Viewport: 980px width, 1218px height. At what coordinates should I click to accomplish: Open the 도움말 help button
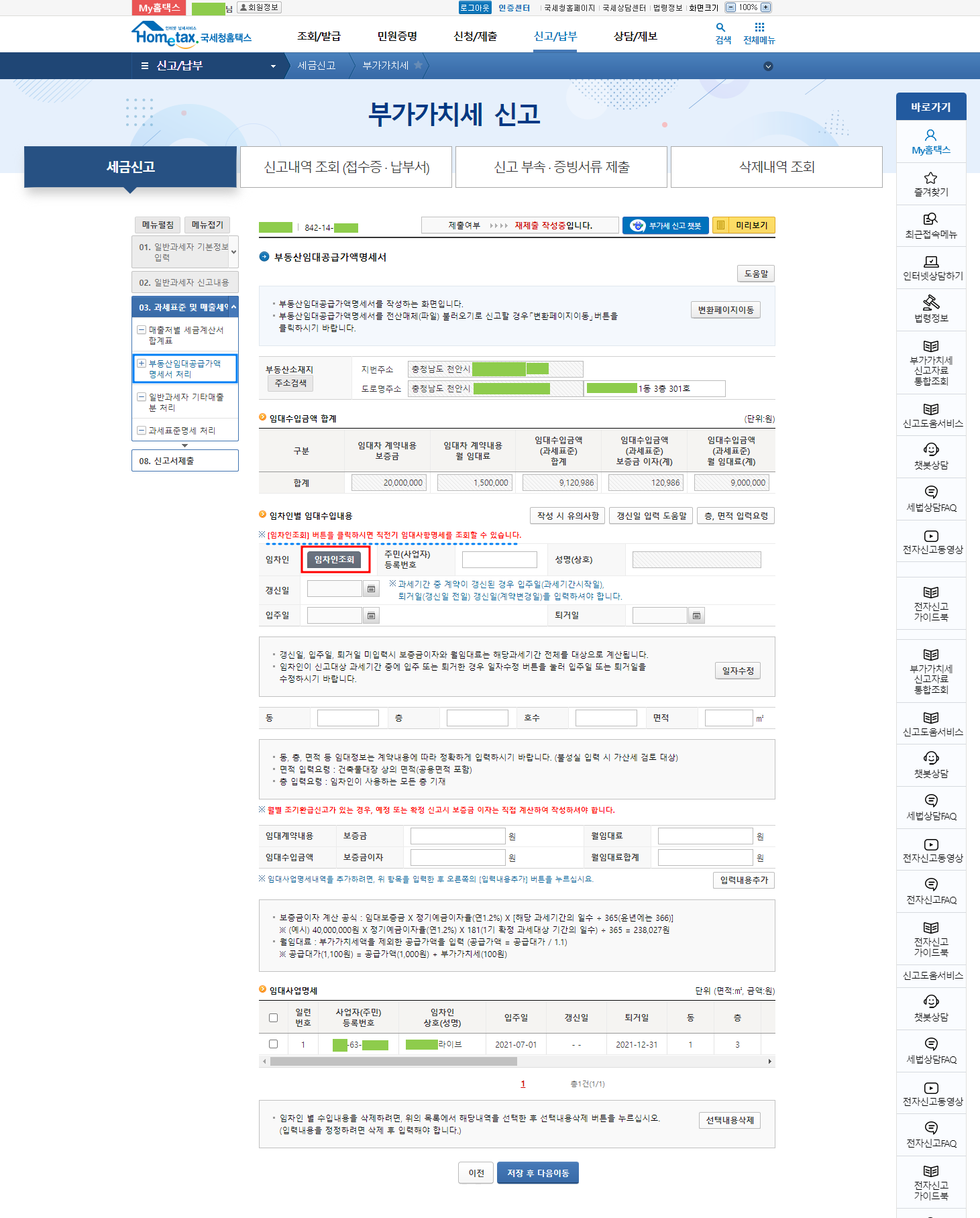coord(756,274)
